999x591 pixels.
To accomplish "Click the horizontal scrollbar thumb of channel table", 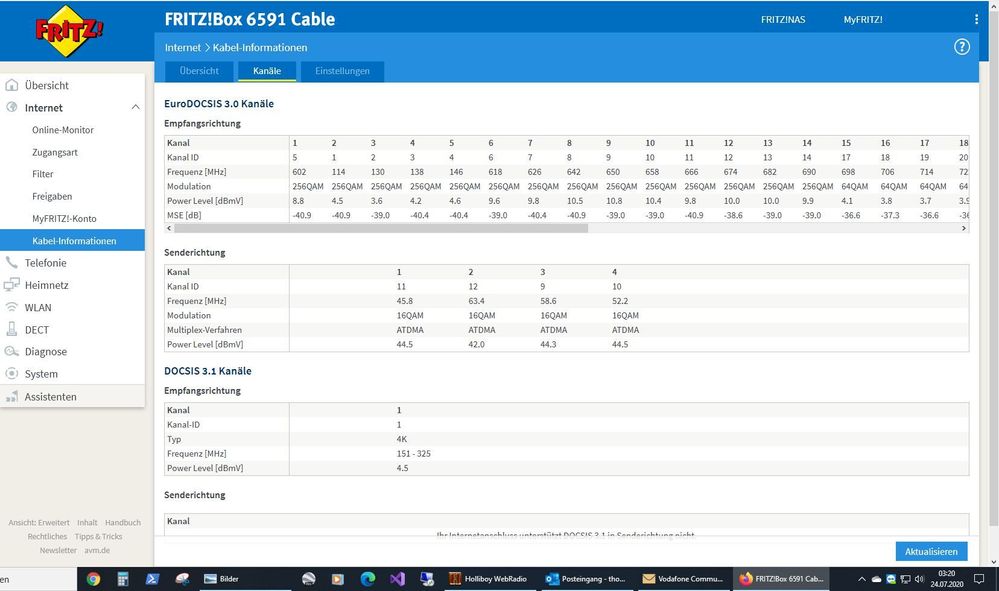I will tap(381, 228).
